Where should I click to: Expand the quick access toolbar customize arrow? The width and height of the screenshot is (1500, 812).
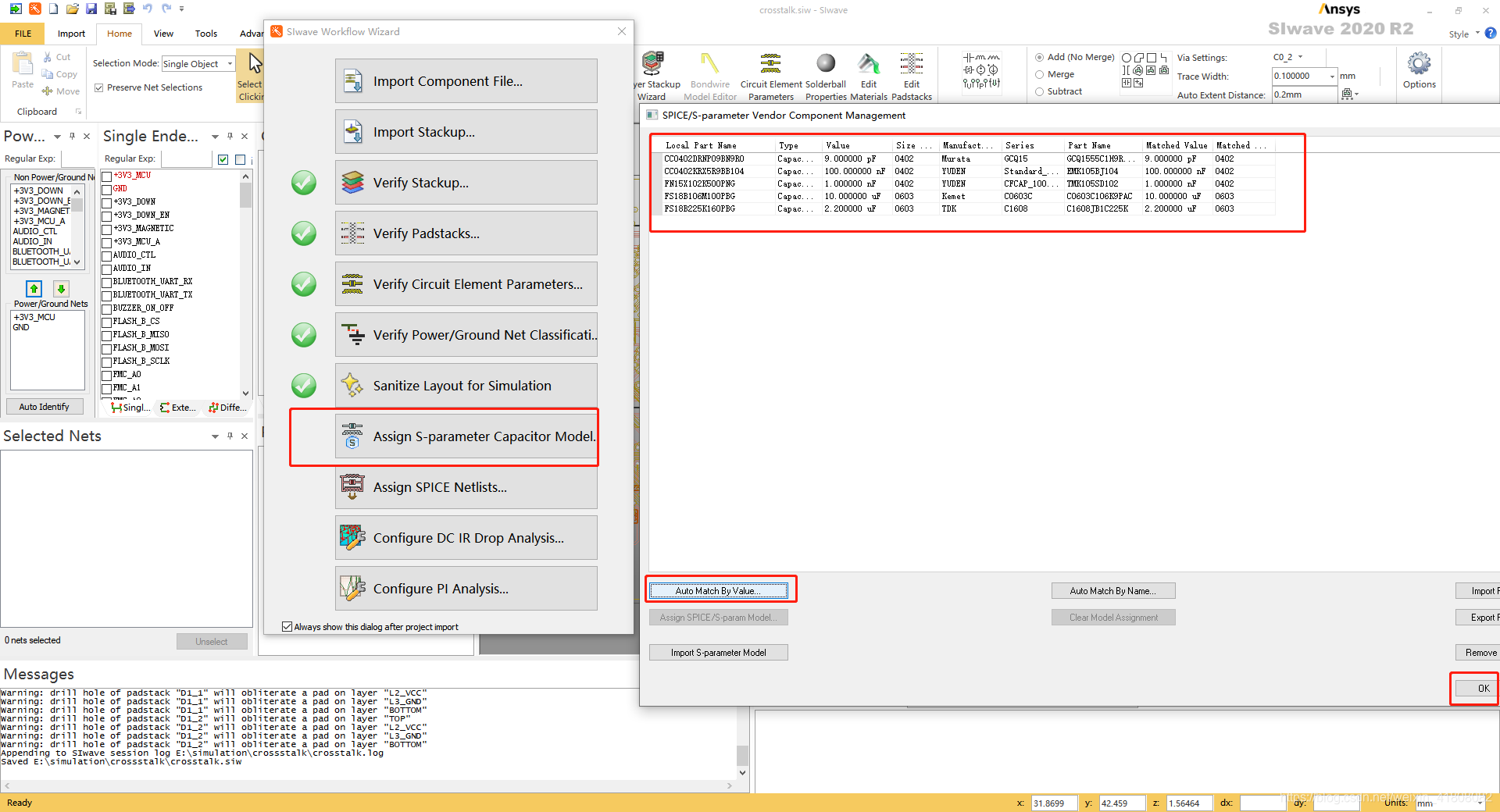pyautogui.click(x=182, y=9)
